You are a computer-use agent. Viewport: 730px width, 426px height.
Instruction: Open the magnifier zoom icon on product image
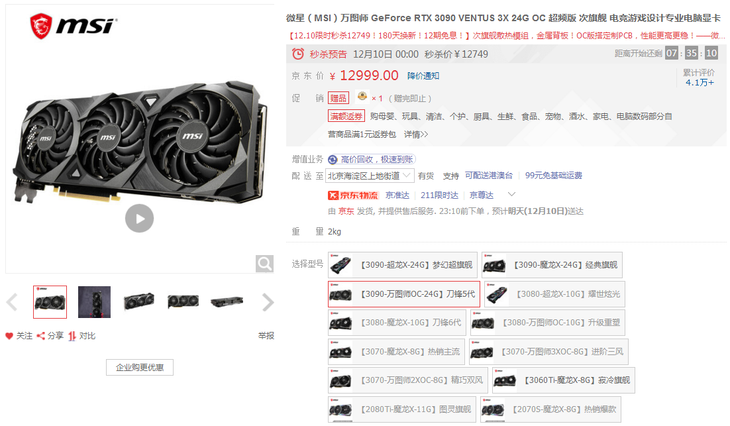coord(264,264)
